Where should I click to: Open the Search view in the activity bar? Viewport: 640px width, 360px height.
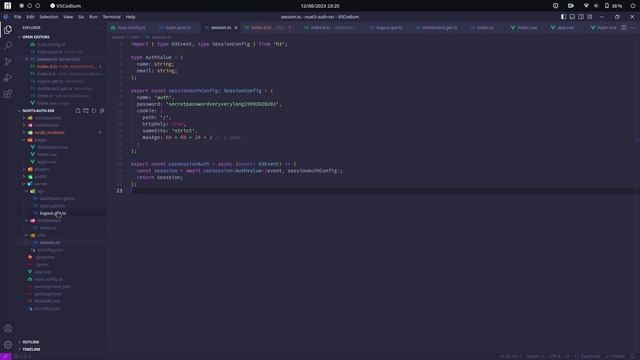click(8, 45)
